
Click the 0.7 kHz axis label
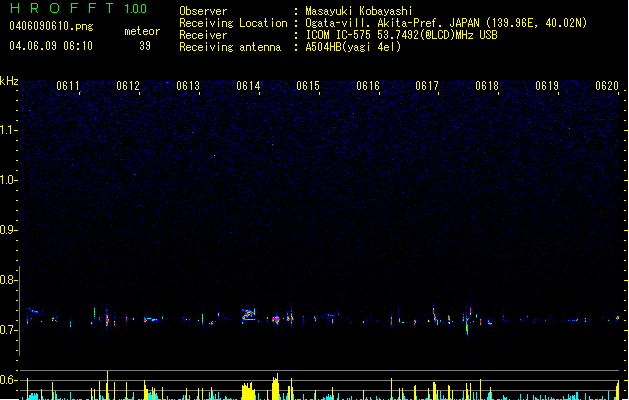coord(8,330)
